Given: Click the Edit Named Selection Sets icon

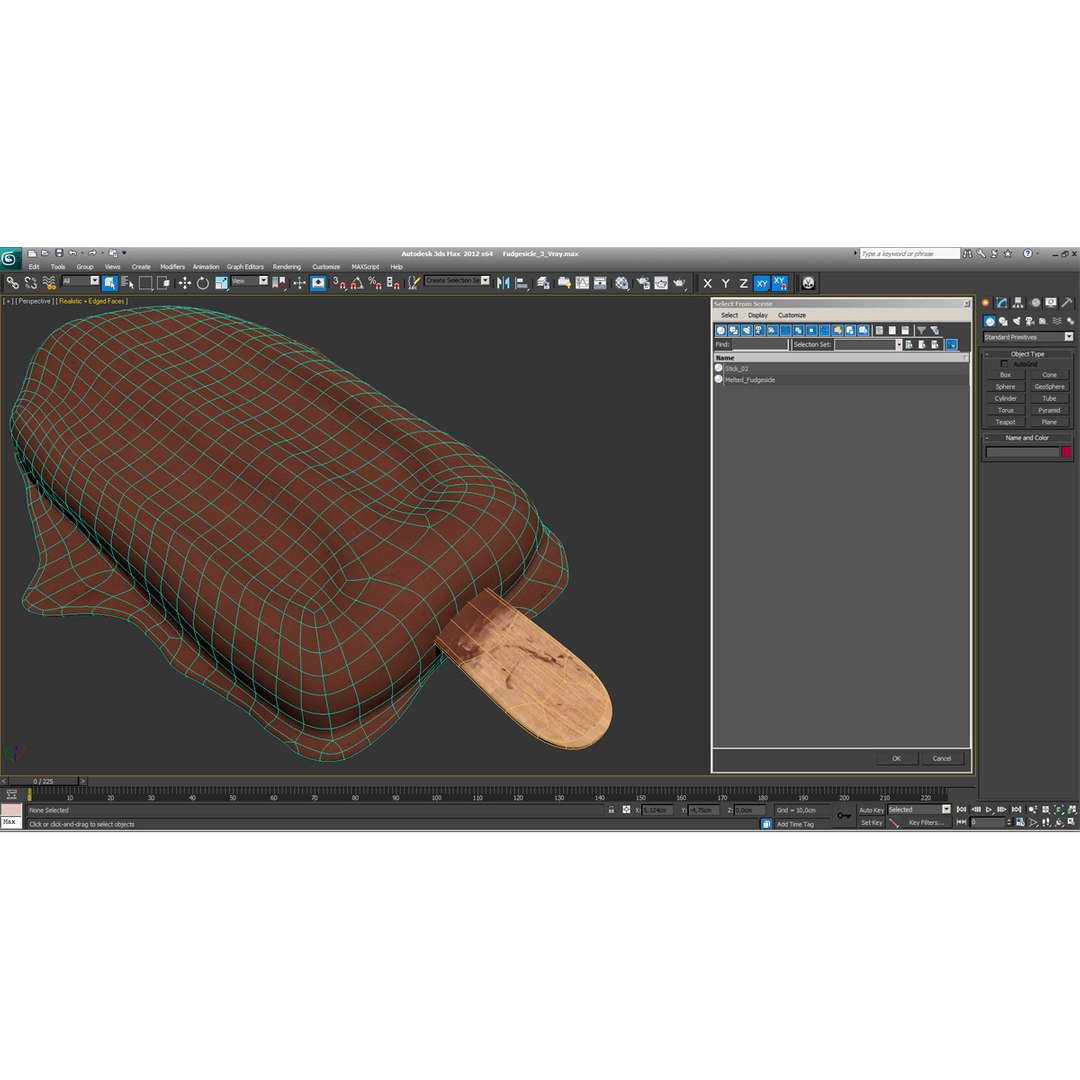Looking at the screenshot, I should [413, 283].
